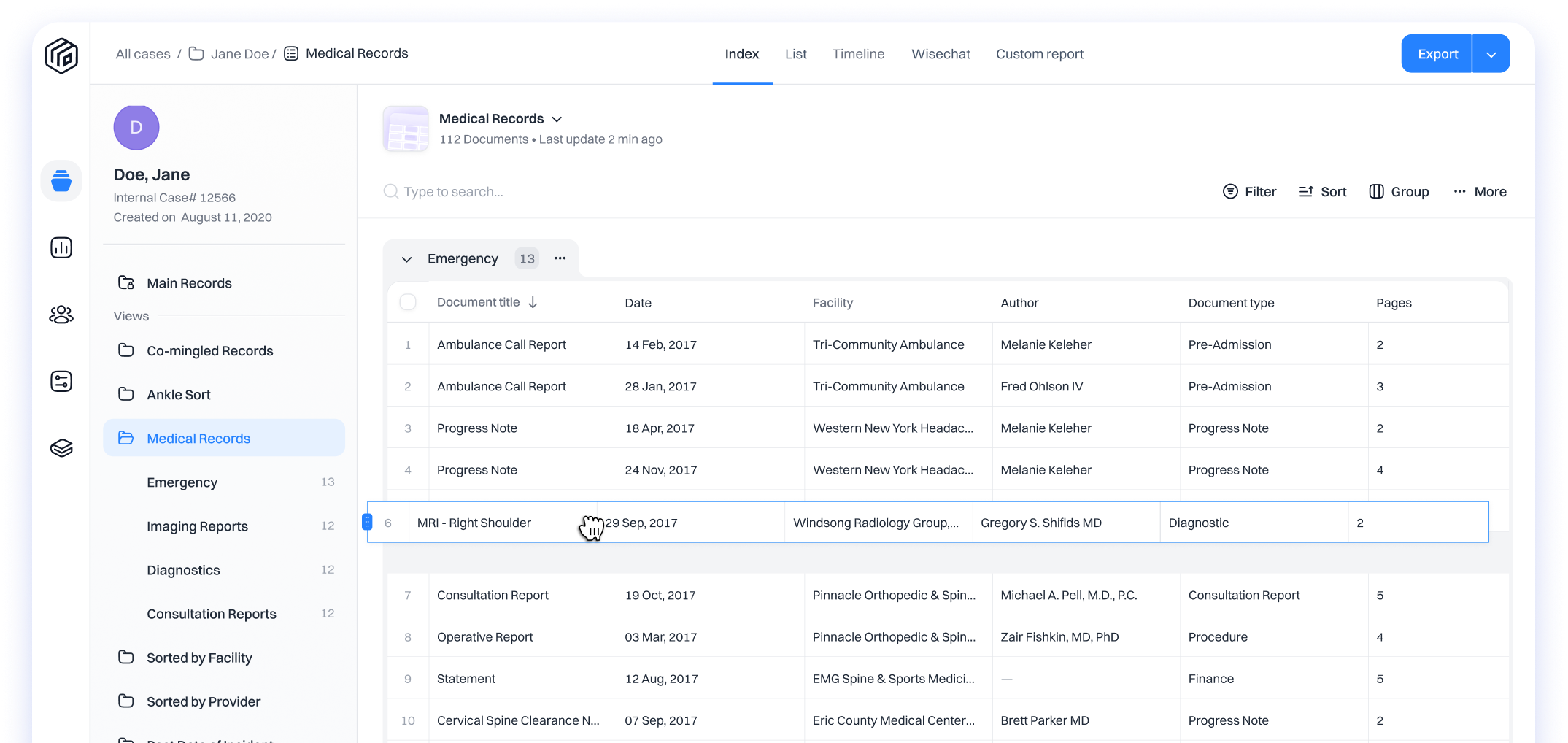
Task: Click the Date column header
Action: click(x=638, y=303)
